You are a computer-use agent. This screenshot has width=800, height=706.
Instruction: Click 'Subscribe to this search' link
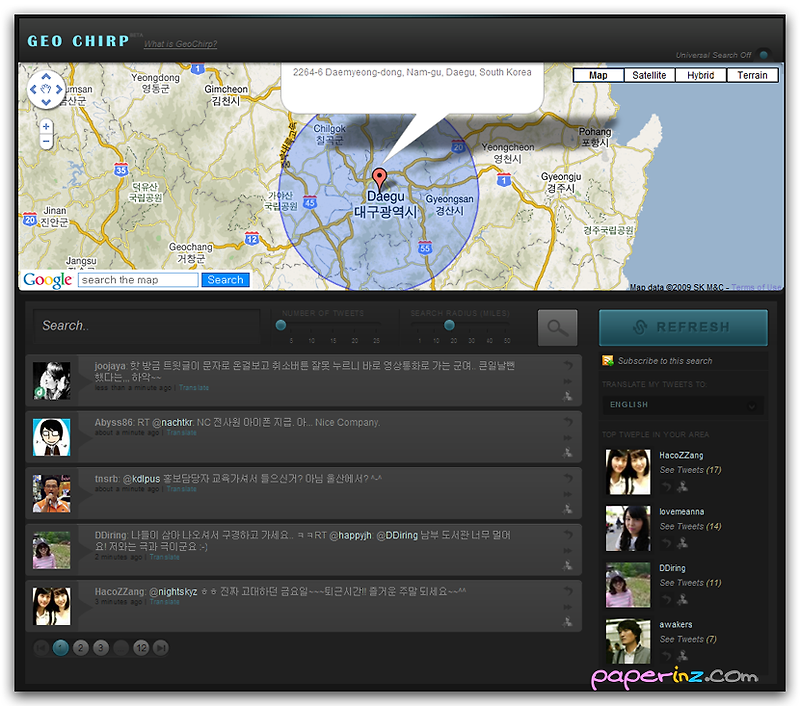(x=665, y=361)
